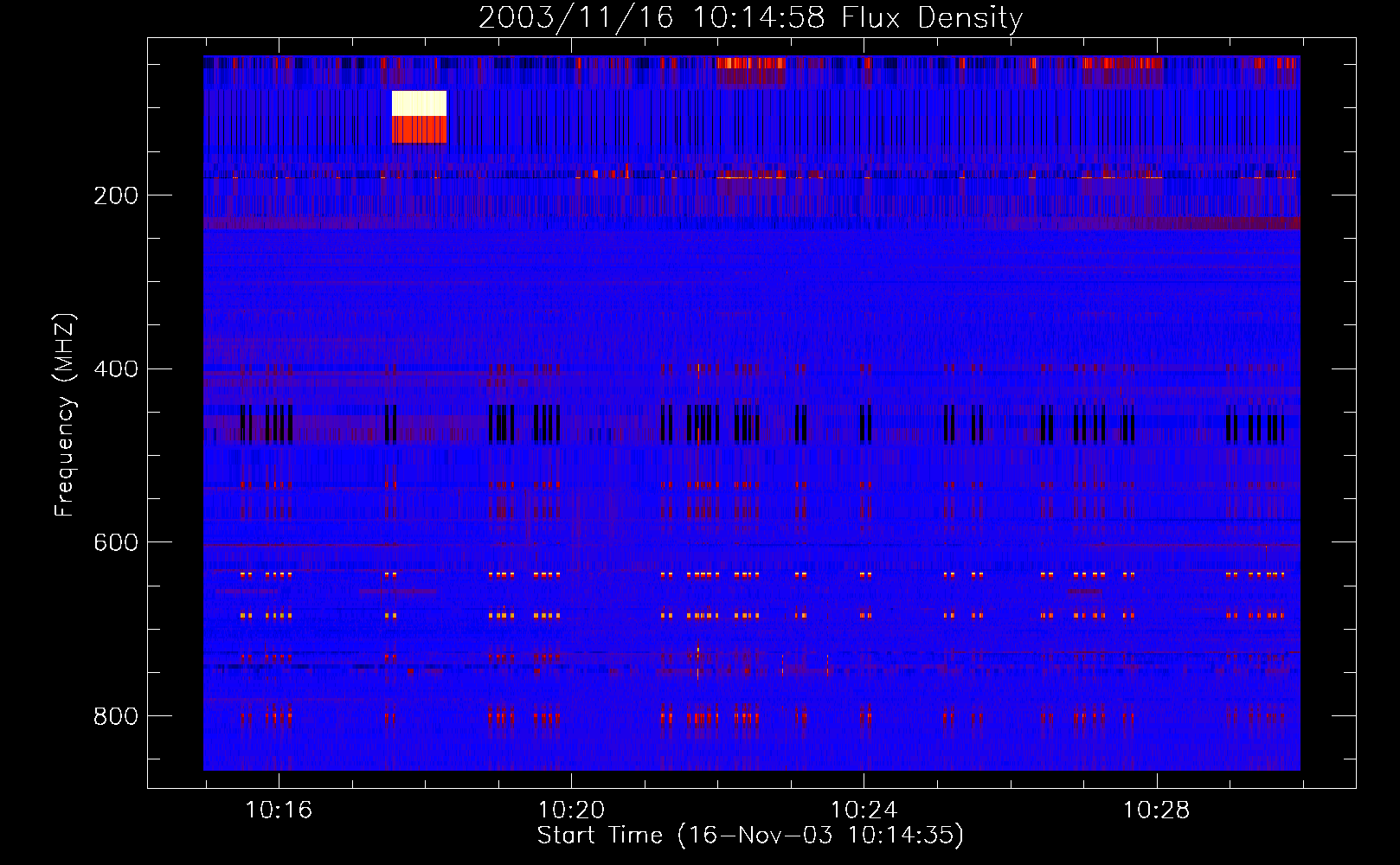Click the 800 frequency tick label
1400x865 pixels.
[x=116, y=716]
